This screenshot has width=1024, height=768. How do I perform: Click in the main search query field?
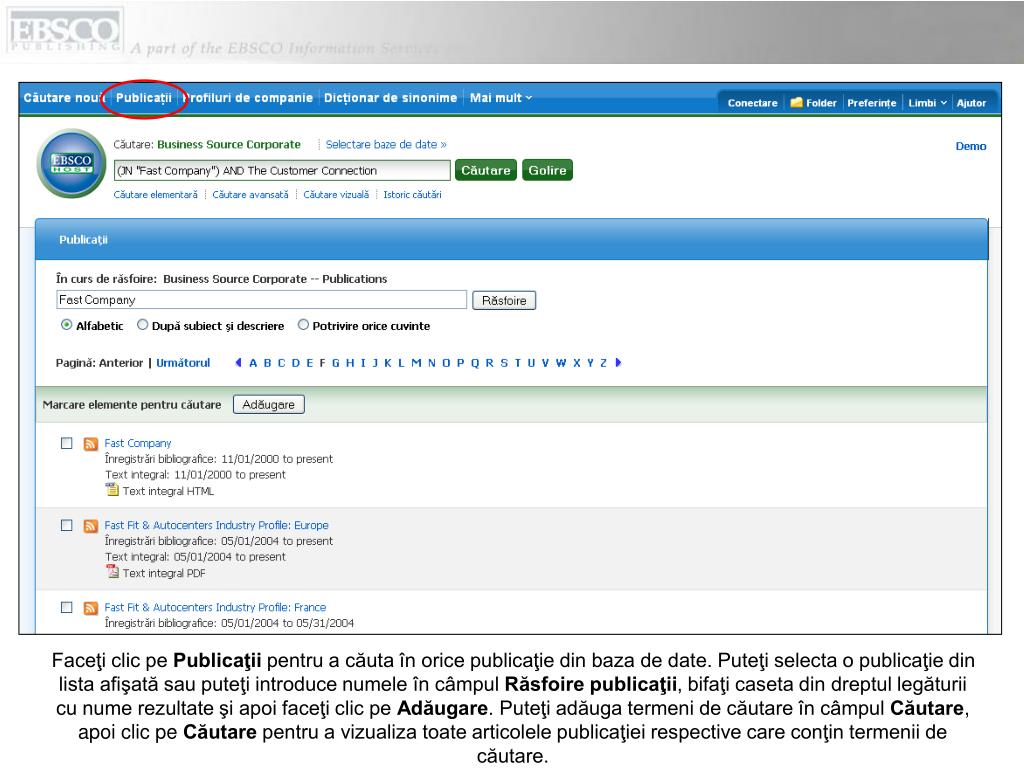(282, 170)
